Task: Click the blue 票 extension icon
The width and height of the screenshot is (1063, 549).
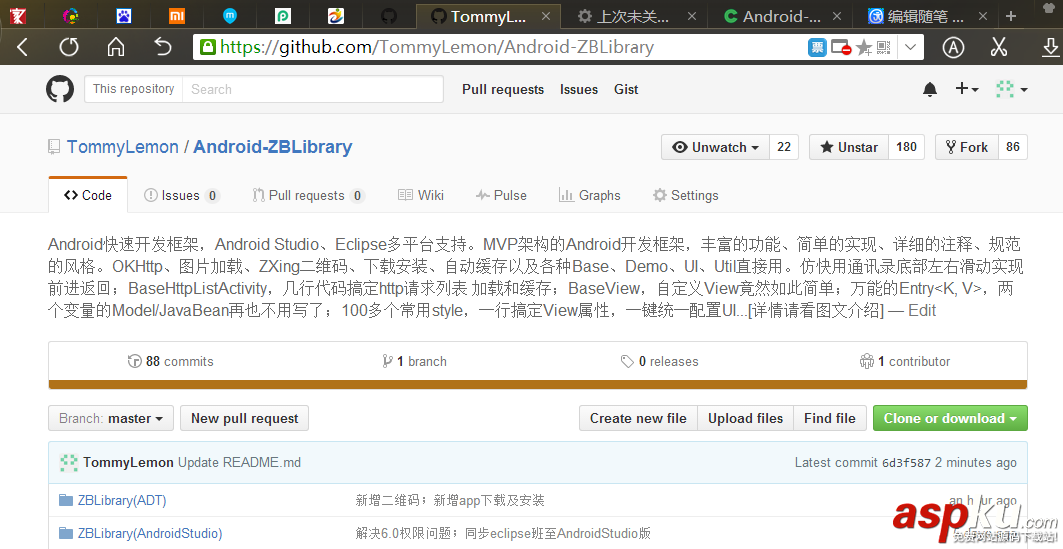Action: (x=817, y=47)
